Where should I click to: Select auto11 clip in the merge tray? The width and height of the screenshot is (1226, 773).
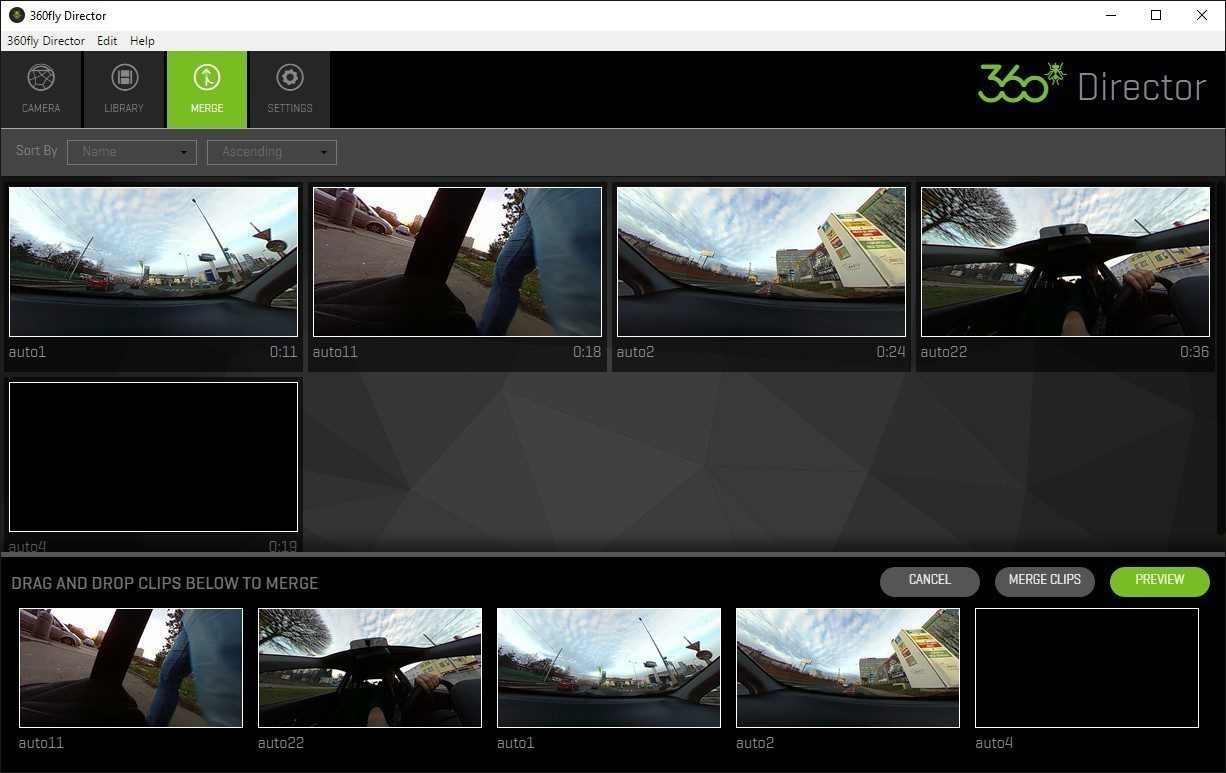[x=131, y=668]
